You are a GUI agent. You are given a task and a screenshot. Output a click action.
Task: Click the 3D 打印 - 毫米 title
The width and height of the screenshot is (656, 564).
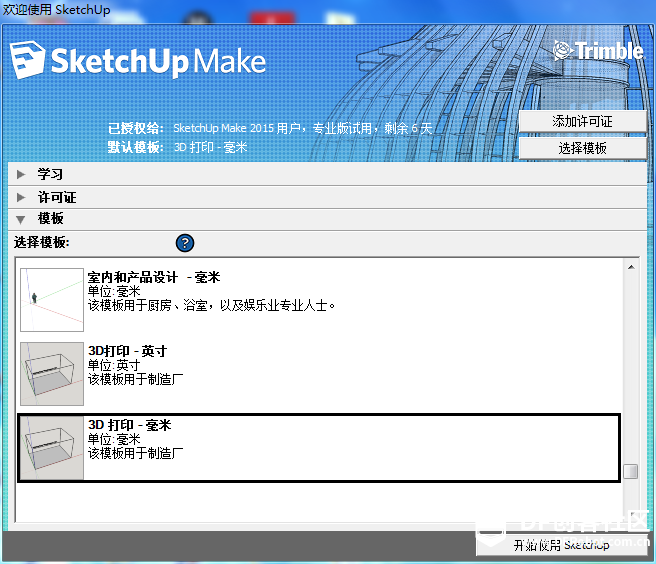tap(129, 425)
